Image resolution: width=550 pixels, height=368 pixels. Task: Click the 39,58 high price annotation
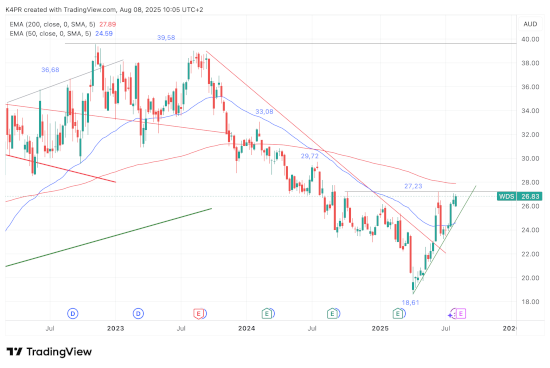click(x=166, y=38)
